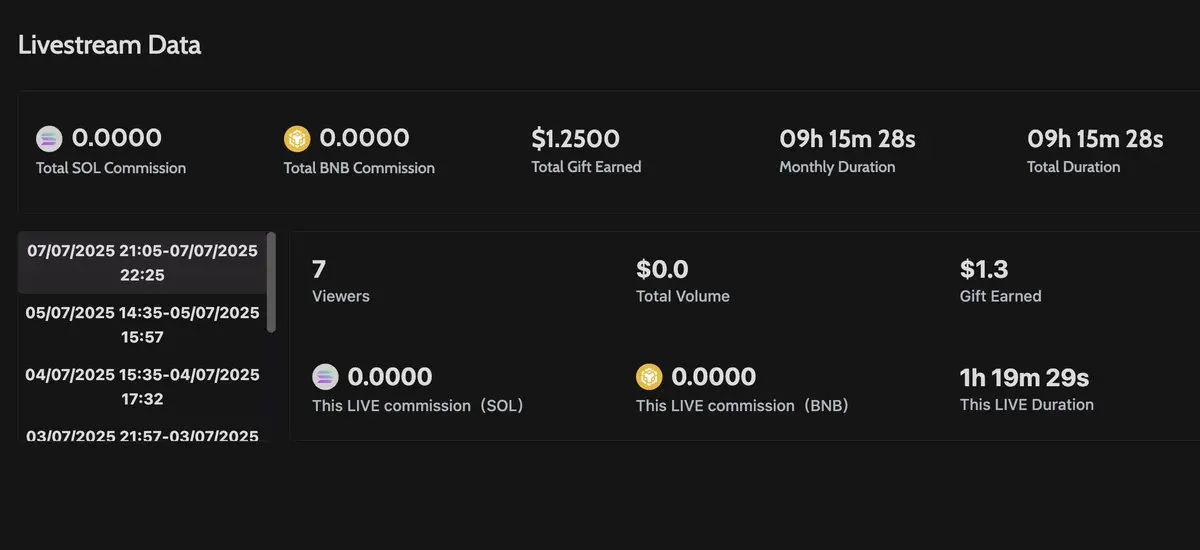Click the This LIVE commission (BNB) label
Viewport: 1200px width, 550px height.
(742, 406)
